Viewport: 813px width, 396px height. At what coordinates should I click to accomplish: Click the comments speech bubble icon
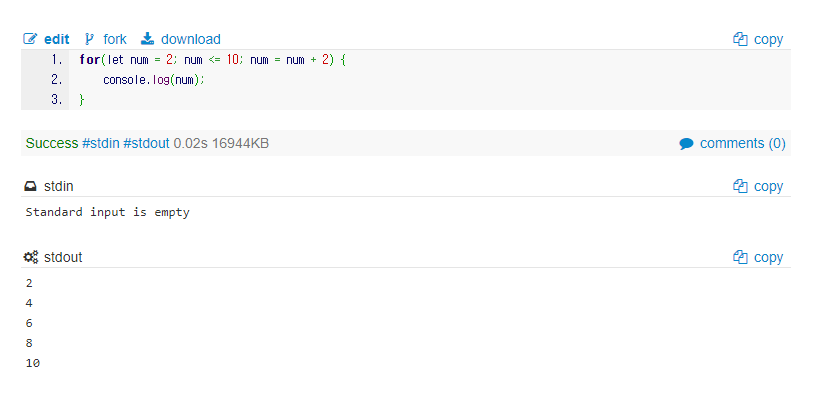pyautogui.click(x=686, y=144)
